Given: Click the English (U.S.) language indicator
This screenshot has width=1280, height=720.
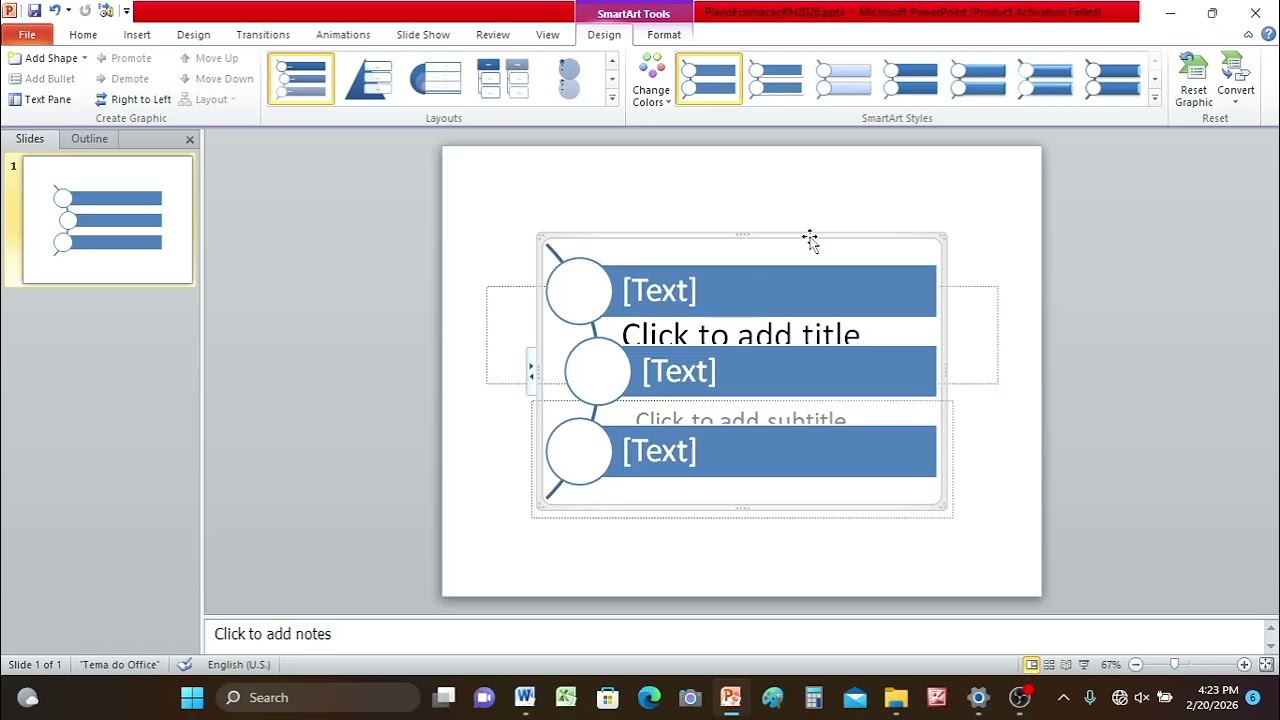Looking at the screenshot, I should pyautogui.click(x=239, y=665).
